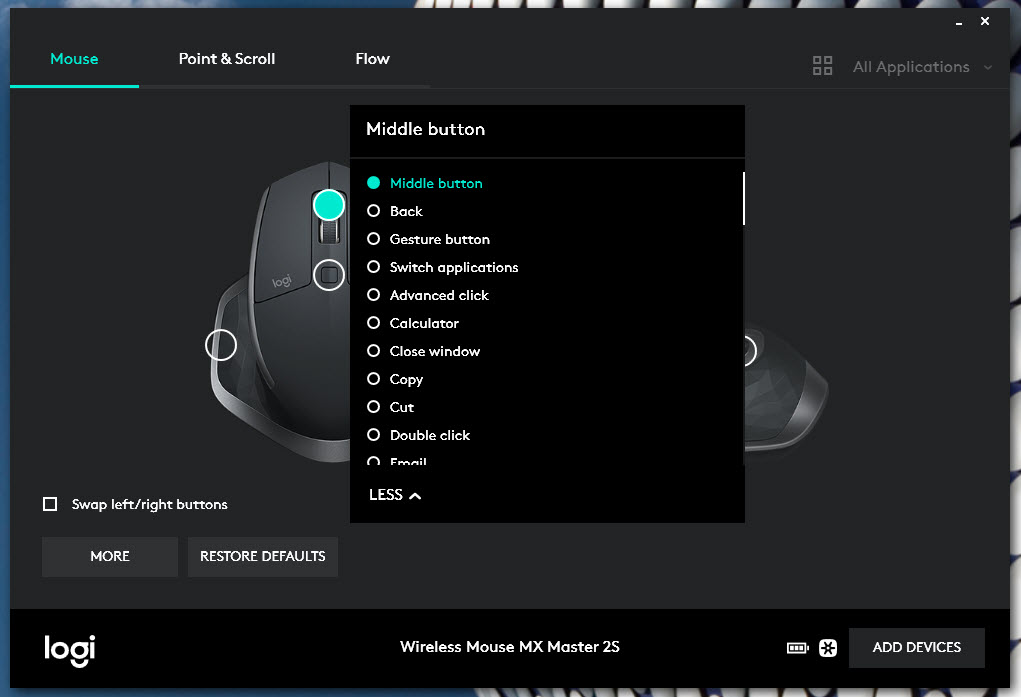Image resolution: width=1021 pixels, height=697 pixels.
Task: Click the MORE button
Action: [110, 556]
